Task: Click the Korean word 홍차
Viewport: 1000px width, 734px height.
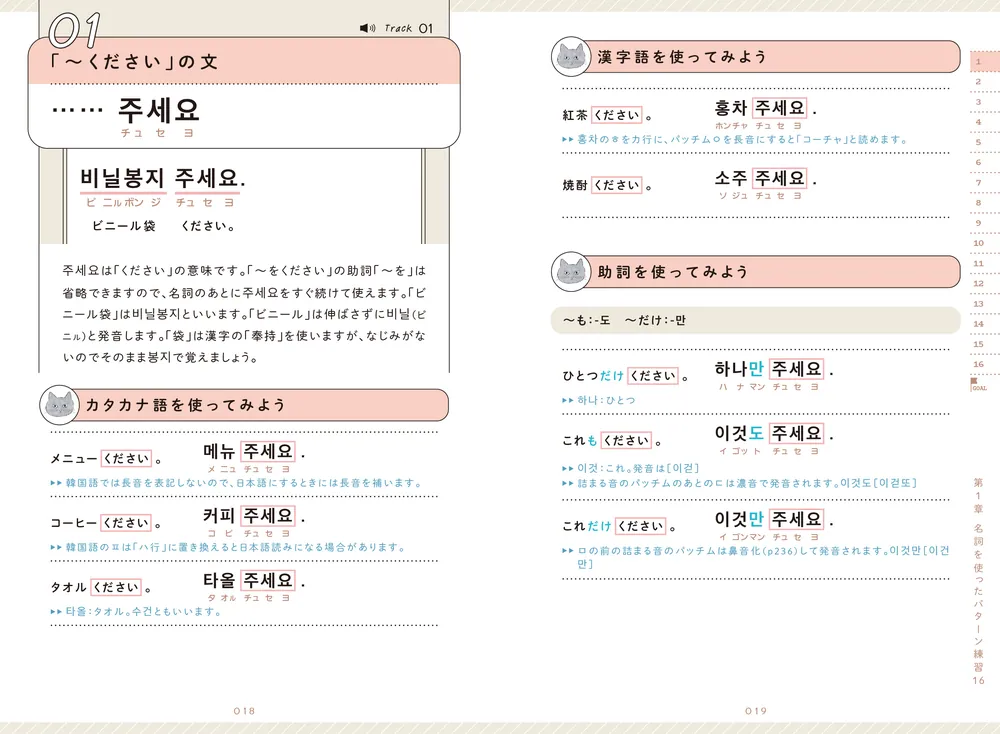Action: click(731, 108)
